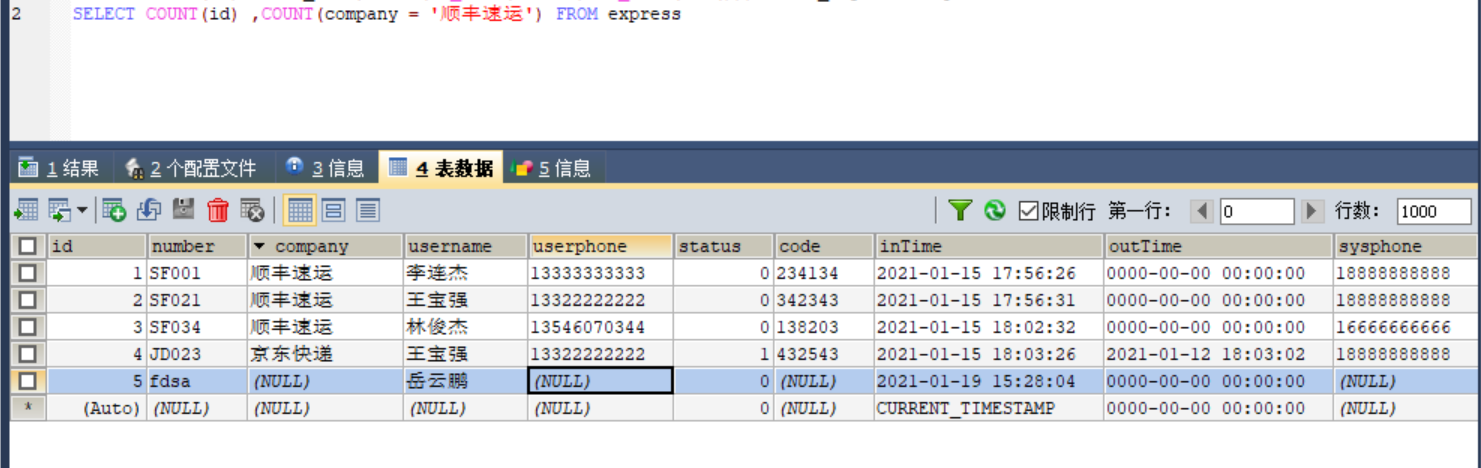This screenshot has width=1481, height=468.
Task: Toggle the 限制行 checkbox
Action: (1028, 211)
